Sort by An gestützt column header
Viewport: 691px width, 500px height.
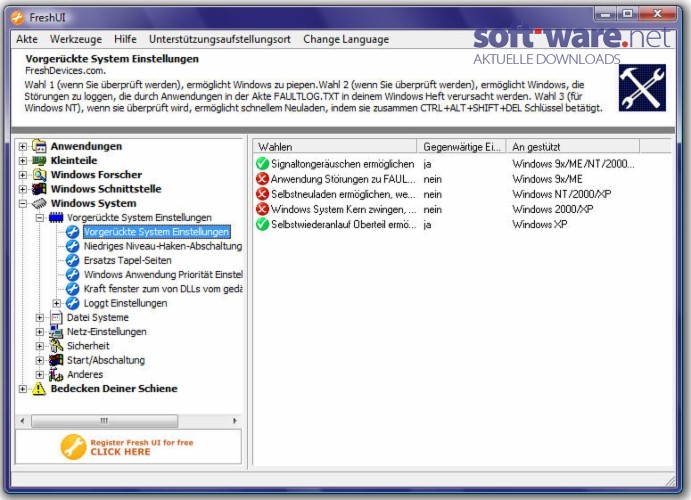point(573,146)
